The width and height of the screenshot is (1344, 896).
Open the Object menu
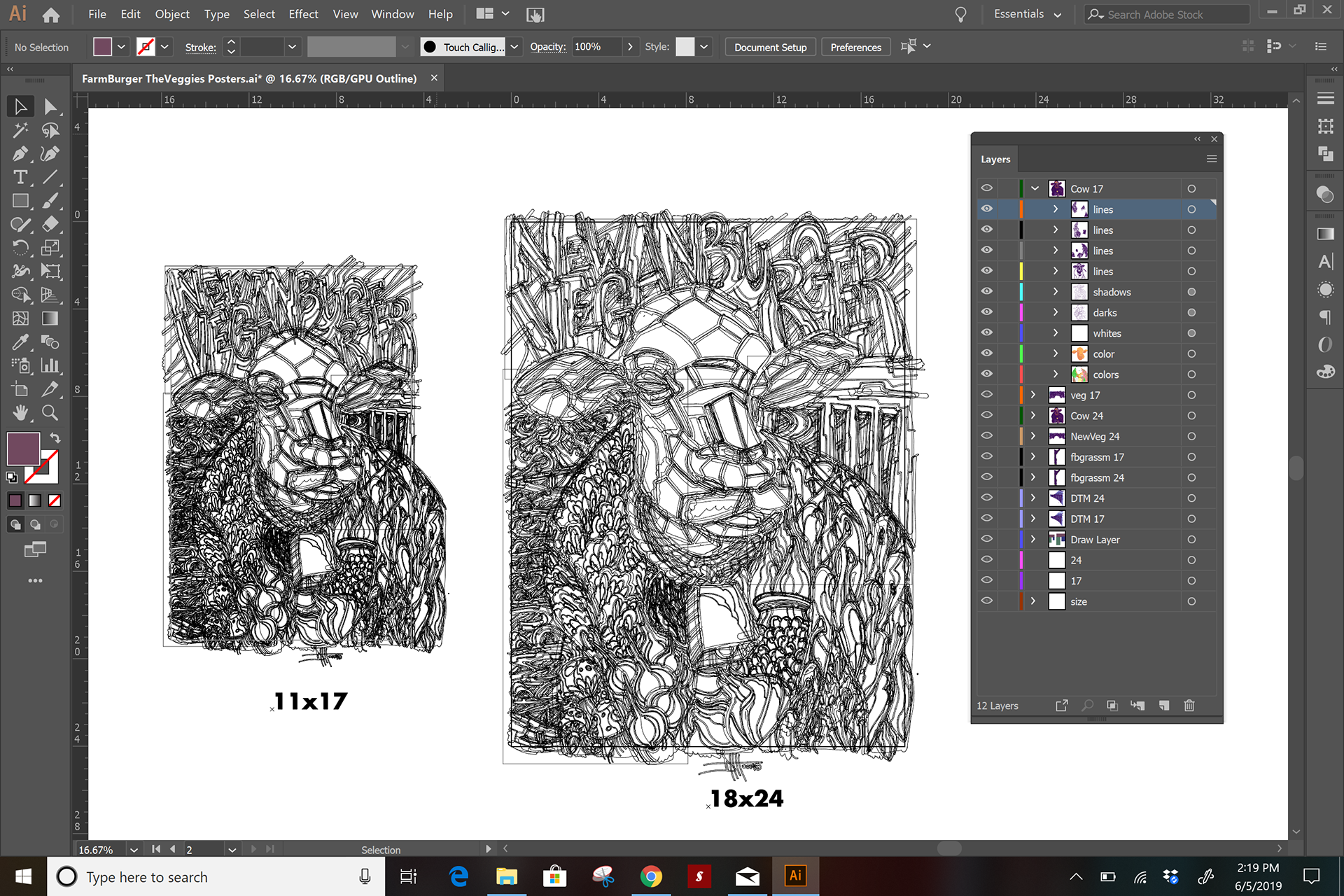tap(172, 14)
